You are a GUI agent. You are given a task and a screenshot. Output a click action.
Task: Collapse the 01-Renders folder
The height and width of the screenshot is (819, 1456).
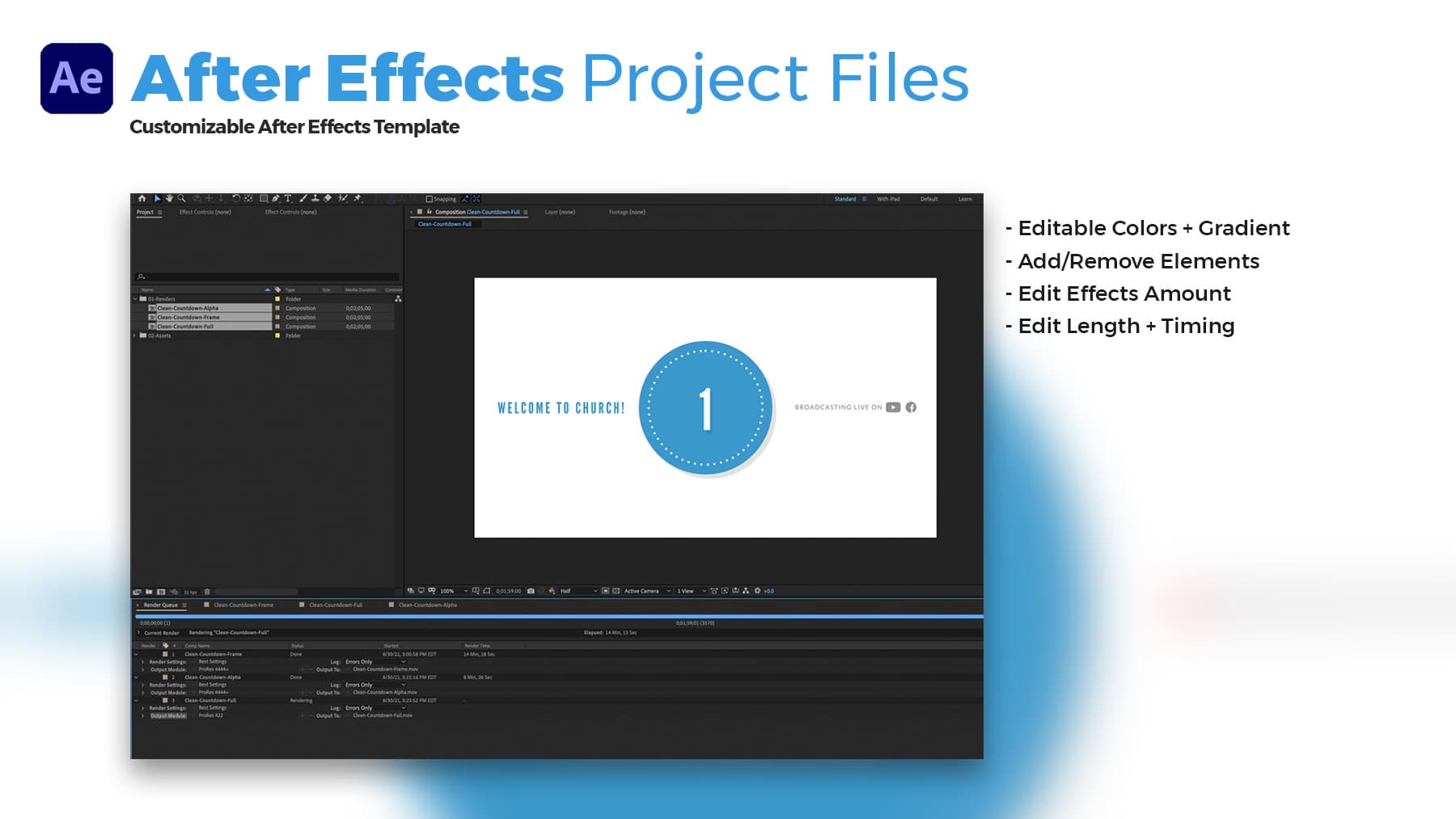135,299
